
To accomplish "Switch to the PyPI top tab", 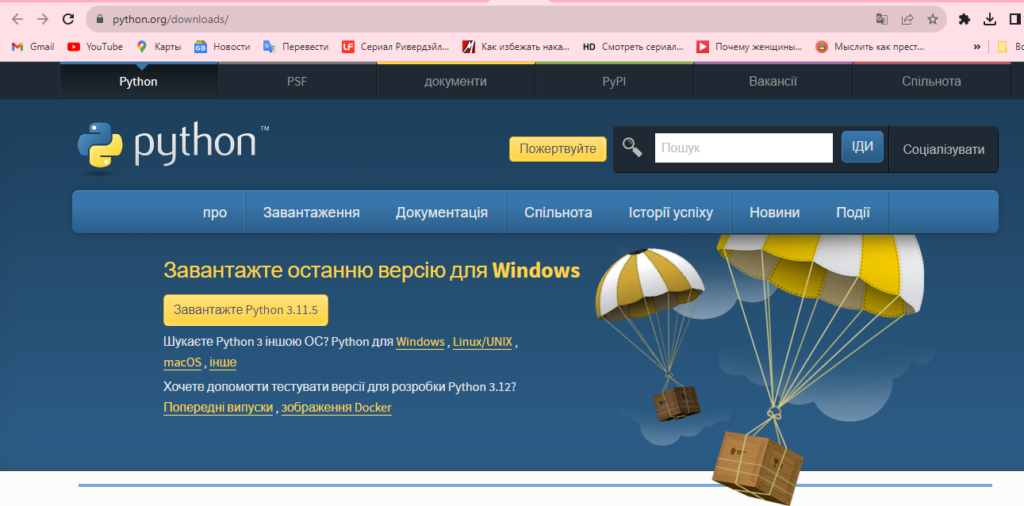I will click(614, 81).
